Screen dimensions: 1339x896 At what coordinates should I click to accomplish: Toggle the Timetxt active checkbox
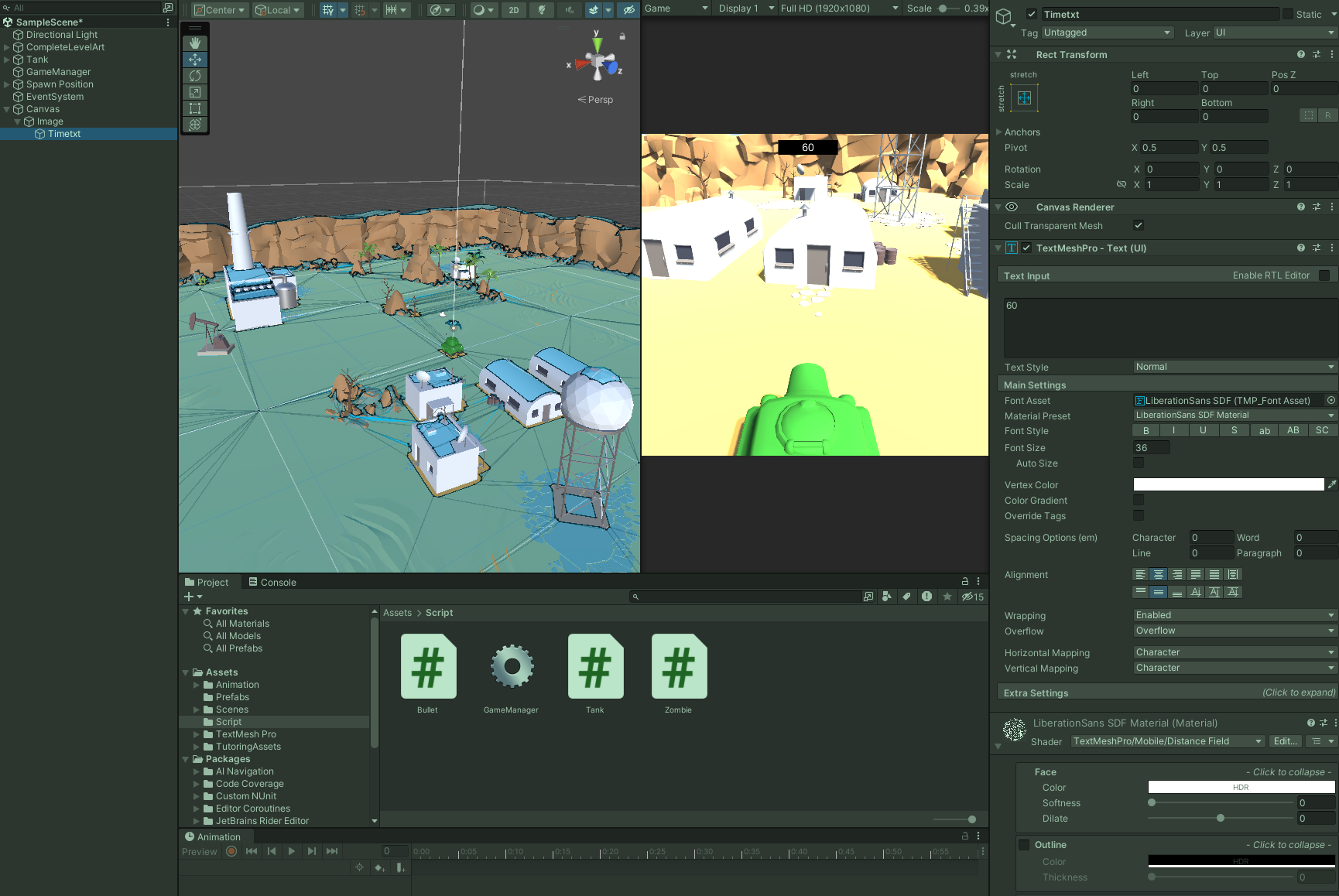point(1032,14)
